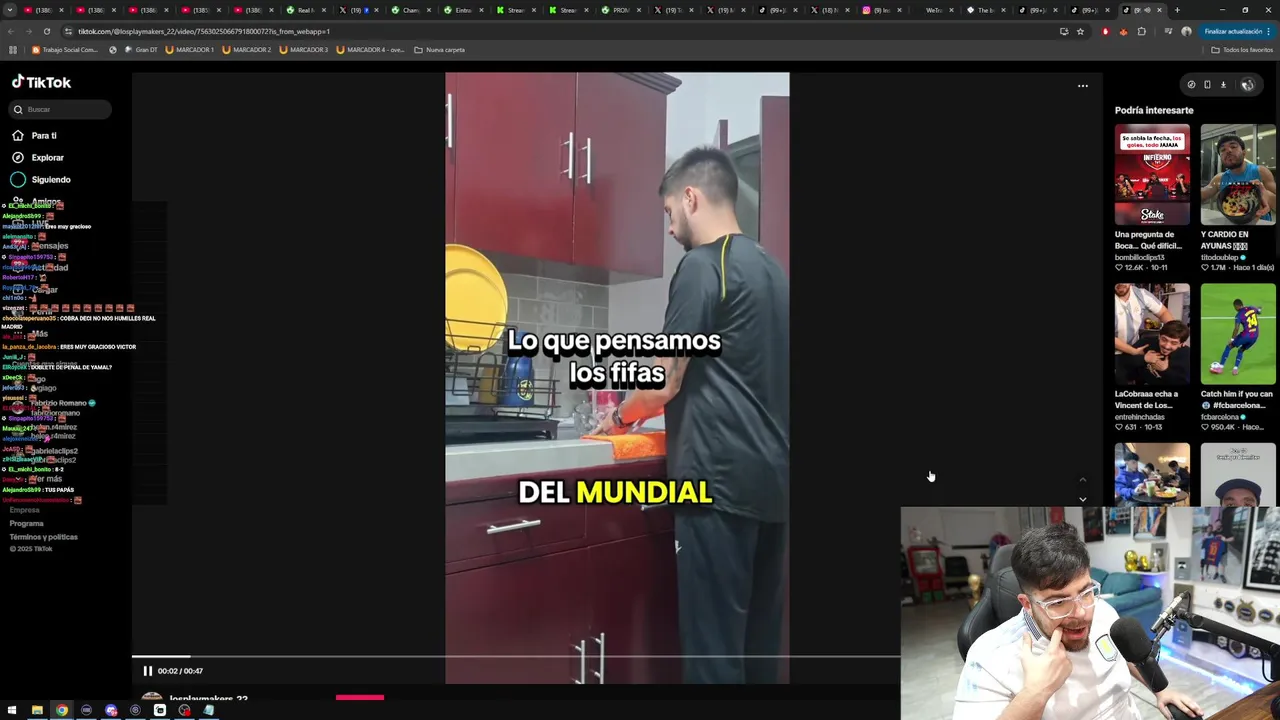Viewport: 1280px width, 720px height.
Task: Open the video three-dots options menu
Action: click(1082, 86)
